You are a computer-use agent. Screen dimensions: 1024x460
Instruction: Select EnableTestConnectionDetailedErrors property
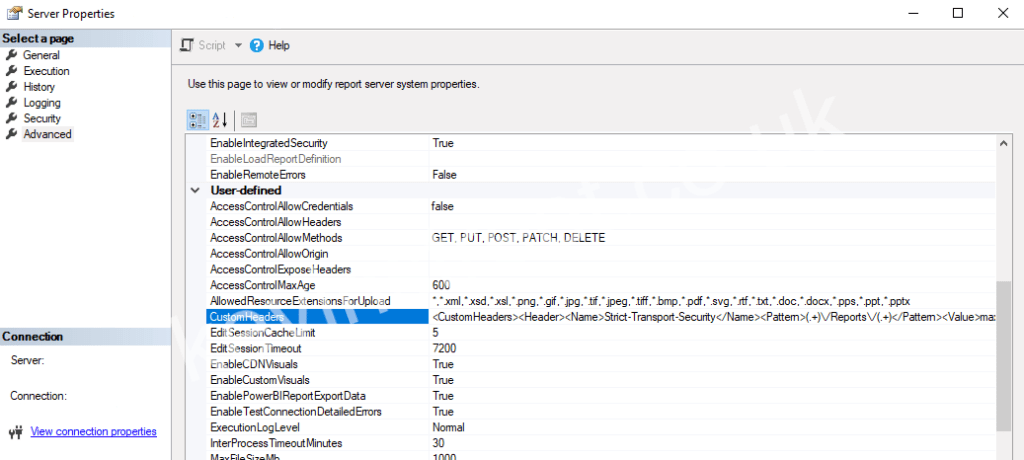click(296, 412)
